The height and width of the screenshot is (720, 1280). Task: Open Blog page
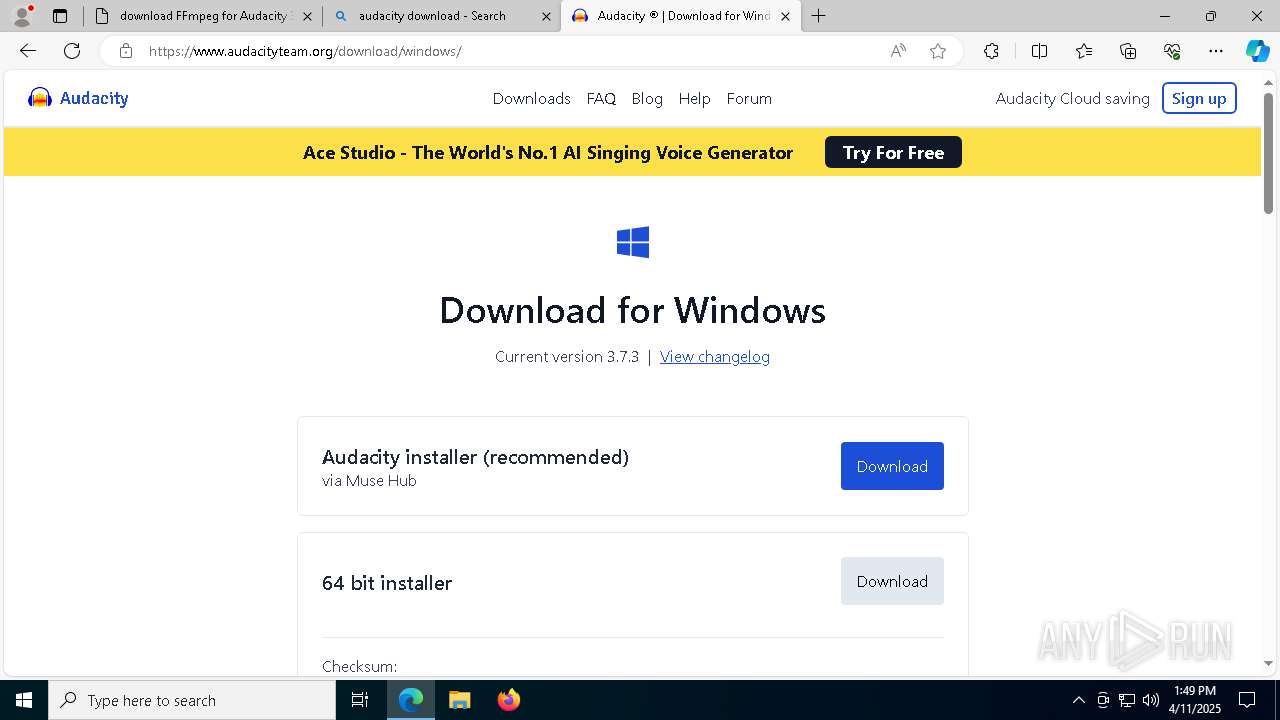point(647,98)
